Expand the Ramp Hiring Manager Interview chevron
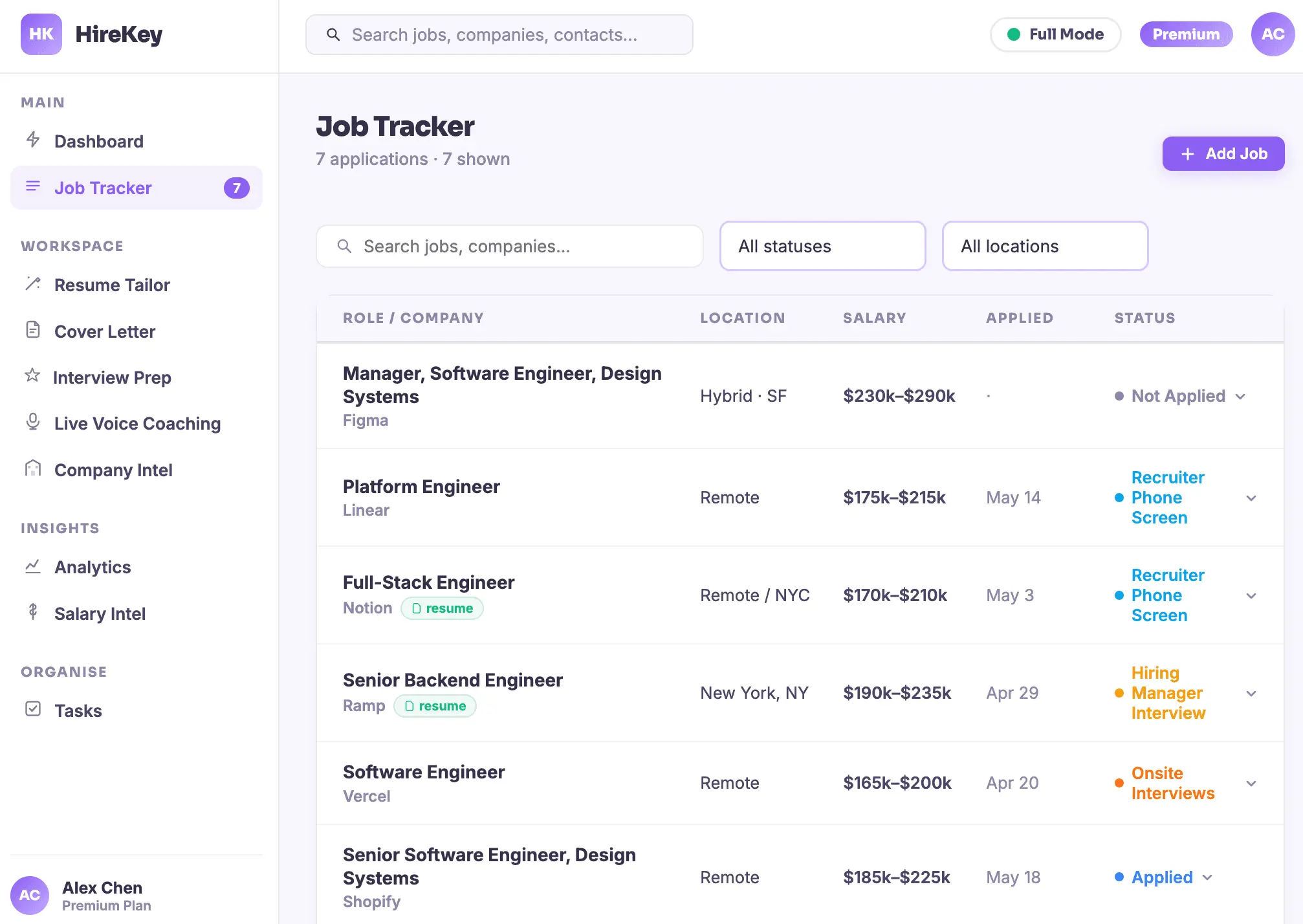The image size is (1303, 924). pos(1251,694)
